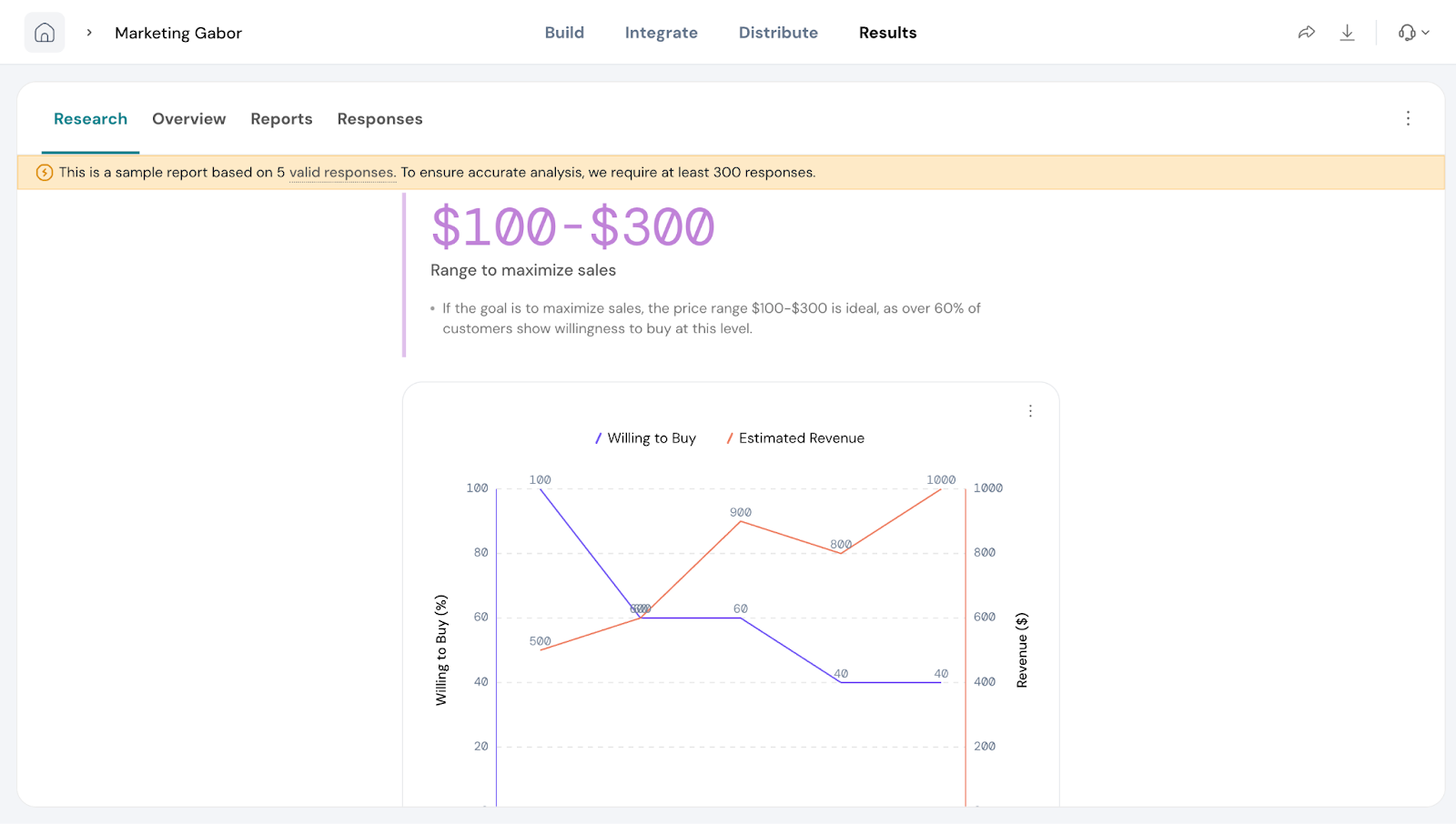This screenshot has height=824, width=1456.
Task: Click the warning icon in the banner
Action: coord(44,173)
